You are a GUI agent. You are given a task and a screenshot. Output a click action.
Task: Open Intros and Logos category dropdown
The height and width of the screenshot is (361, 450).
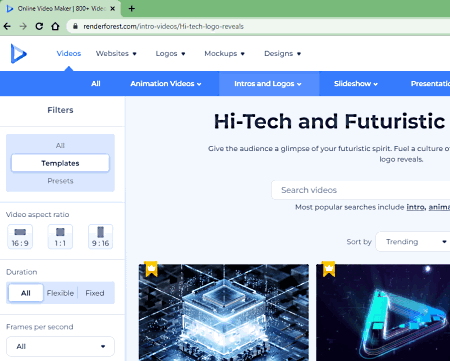pos(268,84)
